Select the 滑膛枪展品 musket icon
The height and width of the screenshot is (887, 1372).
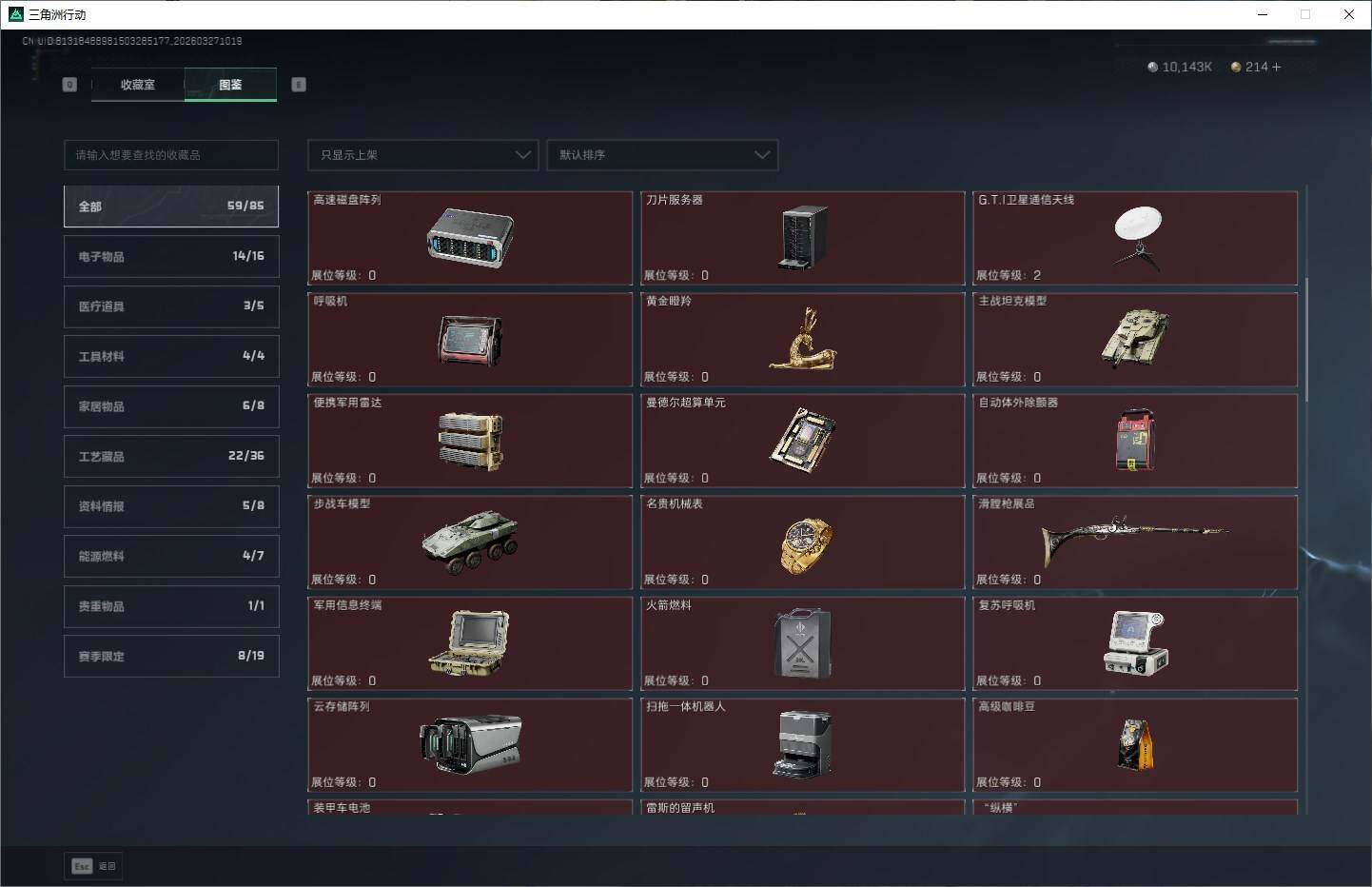coord(1136,541)
